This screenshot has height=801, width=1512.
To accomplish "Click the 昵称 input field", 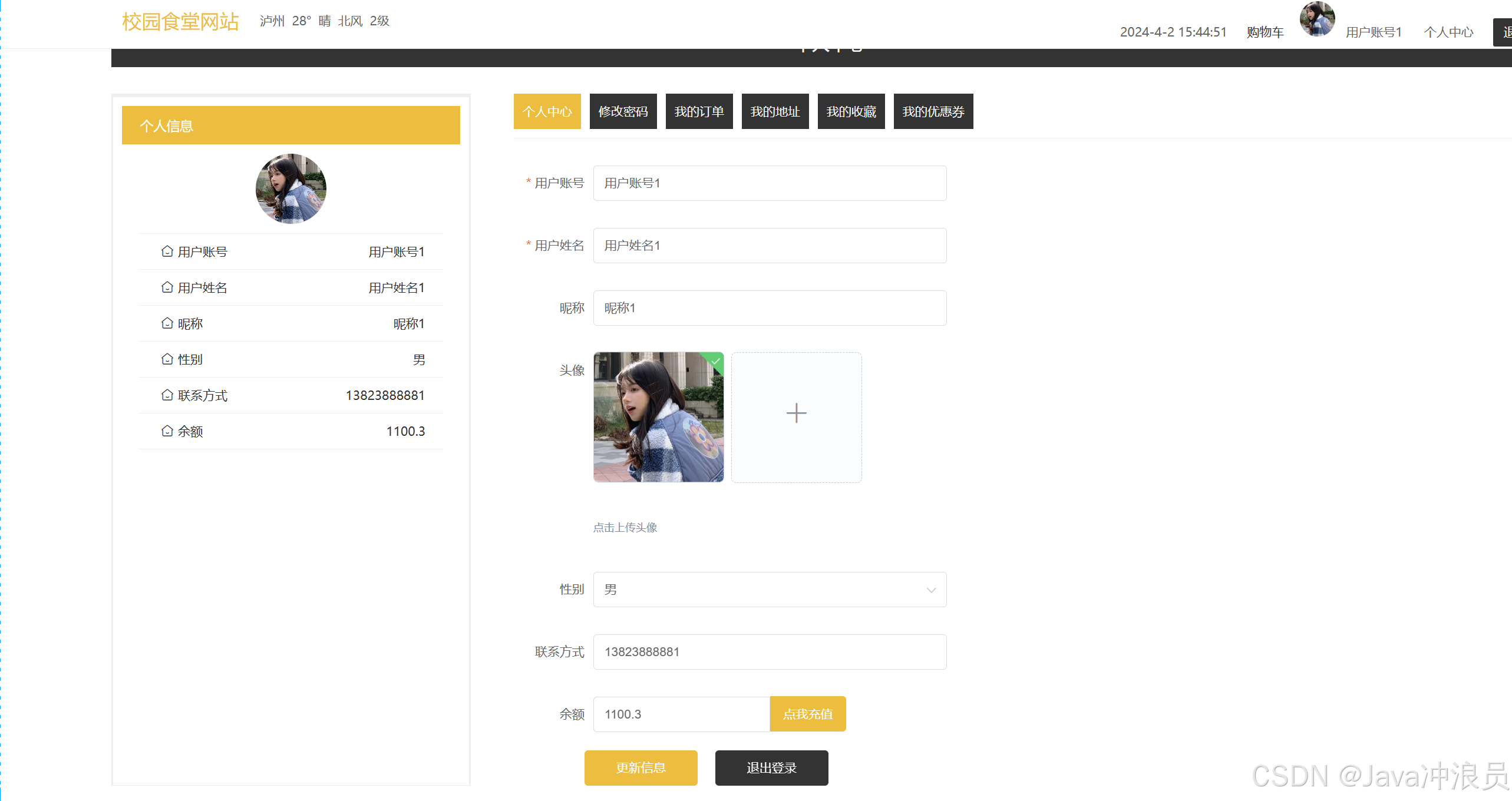I will [x=769, y=308].
